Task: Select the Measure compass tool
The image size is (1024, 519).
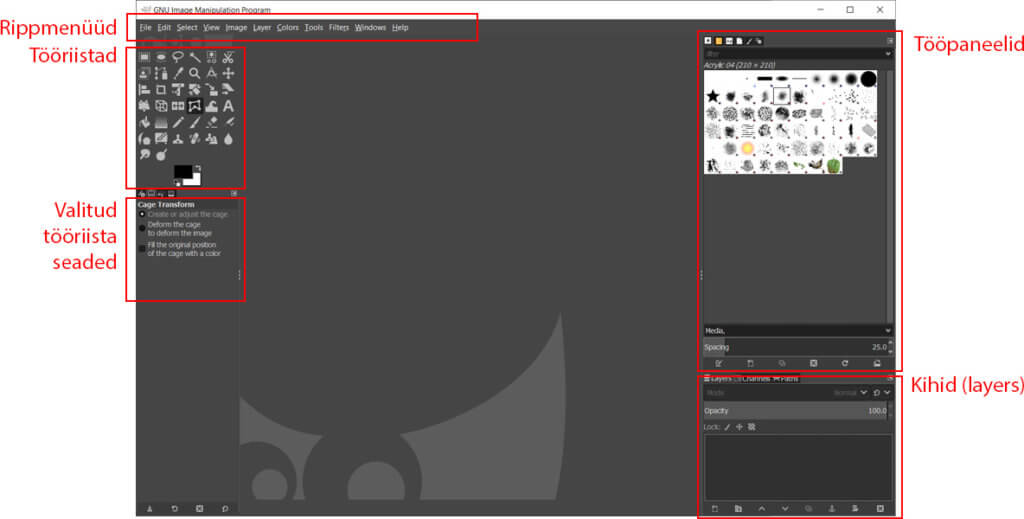Action: pyautogui.click(x=212, y=73)
